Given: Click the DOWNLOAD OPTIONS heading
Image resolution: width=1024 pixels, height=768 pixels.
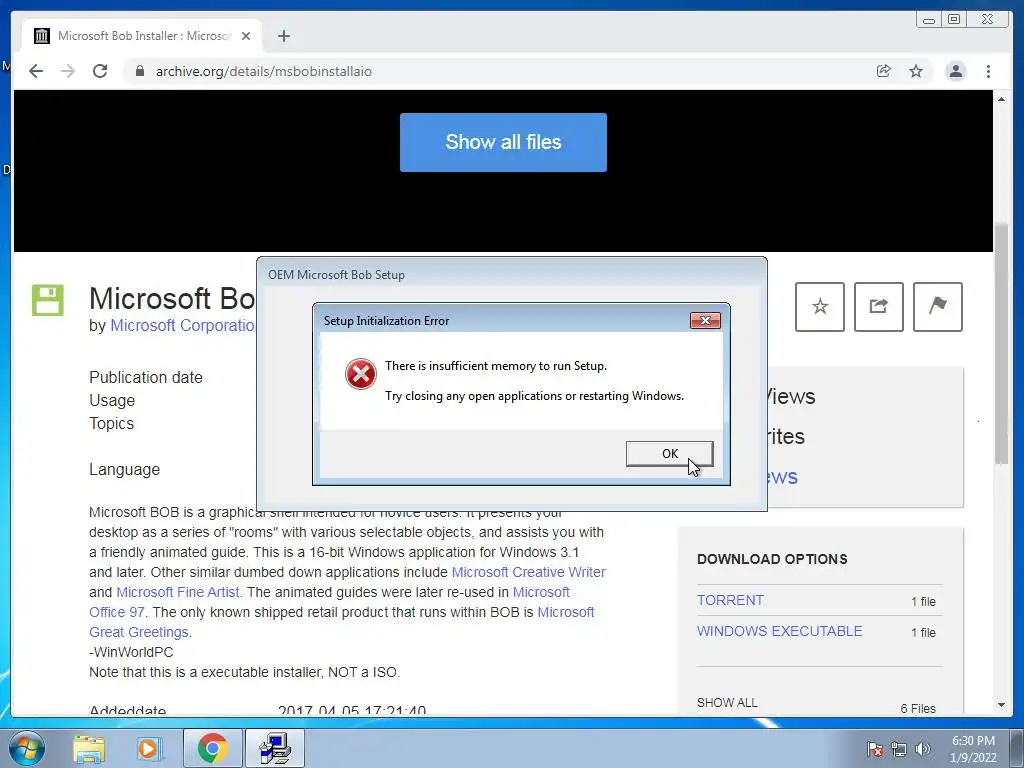Looking at the screenshot, I should click(772, 559).
